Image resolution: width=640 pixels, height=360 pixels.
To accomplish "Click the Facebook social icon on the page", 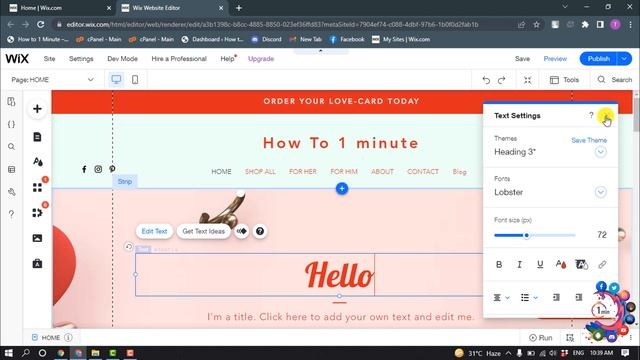I will [x=84, y=169].
